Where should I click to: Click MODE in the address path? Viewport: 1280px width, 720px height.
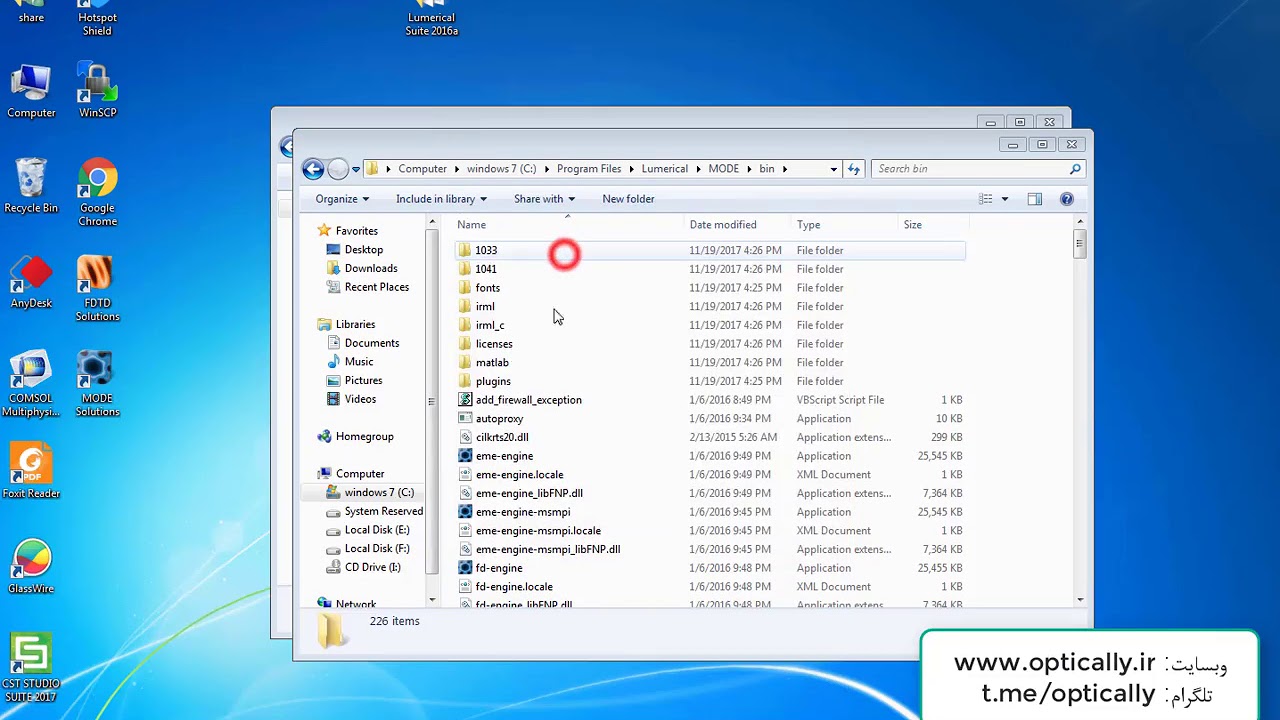[x=723, y=169]
